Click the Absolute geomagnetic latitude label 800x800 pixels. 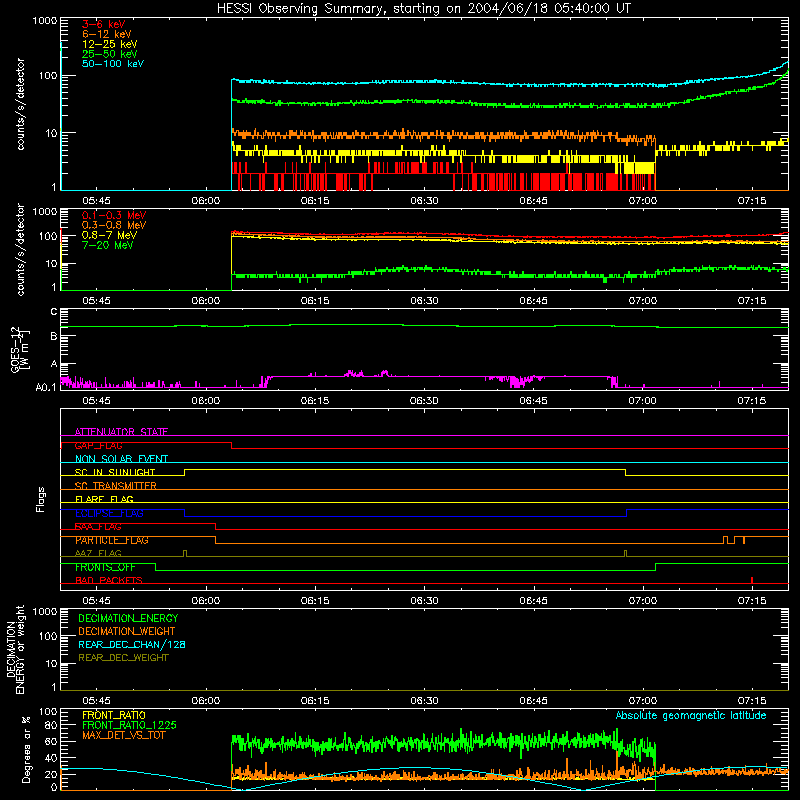point(691,715)
